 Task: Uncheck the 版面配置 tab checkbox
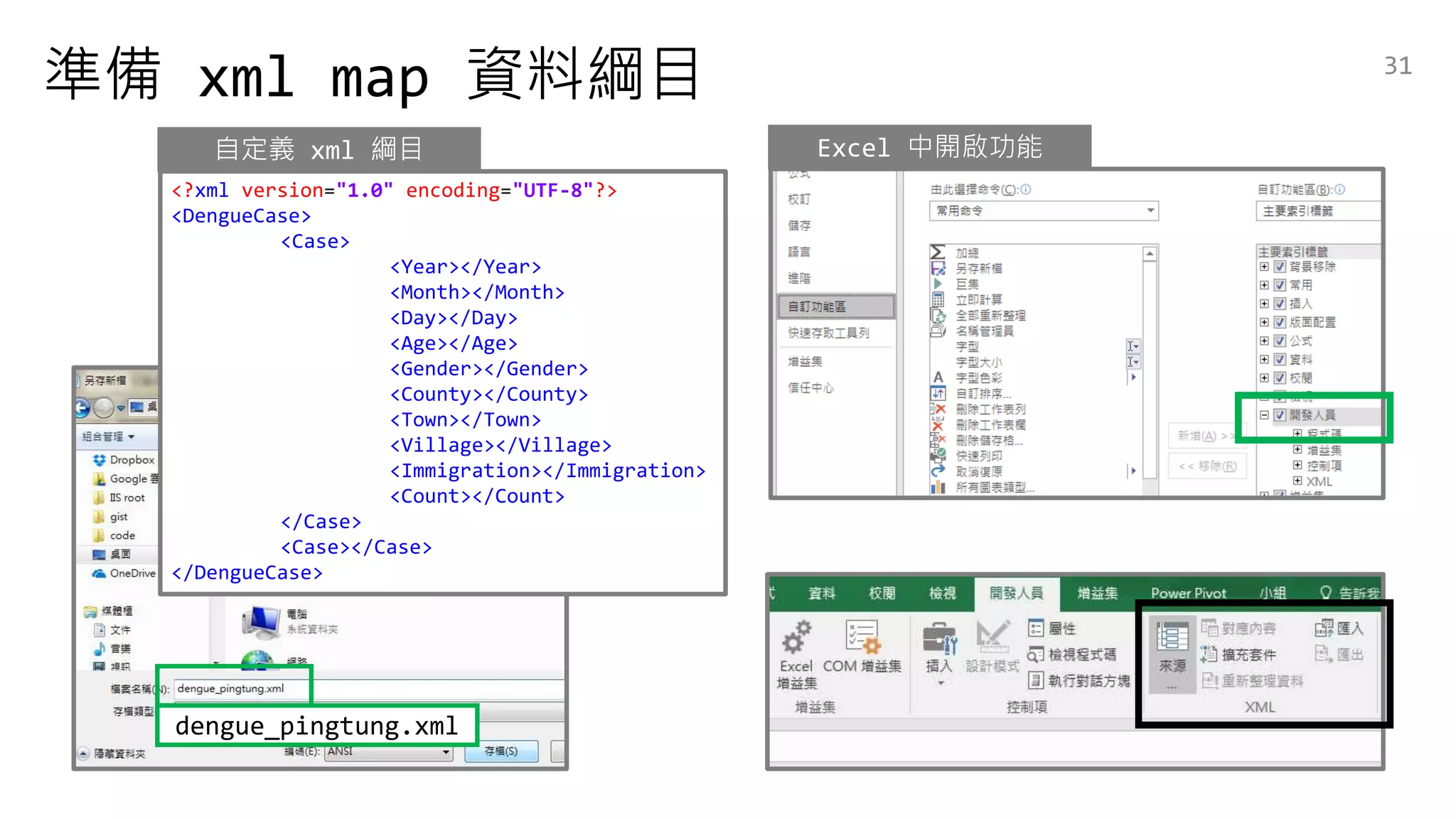[1280, 322]
